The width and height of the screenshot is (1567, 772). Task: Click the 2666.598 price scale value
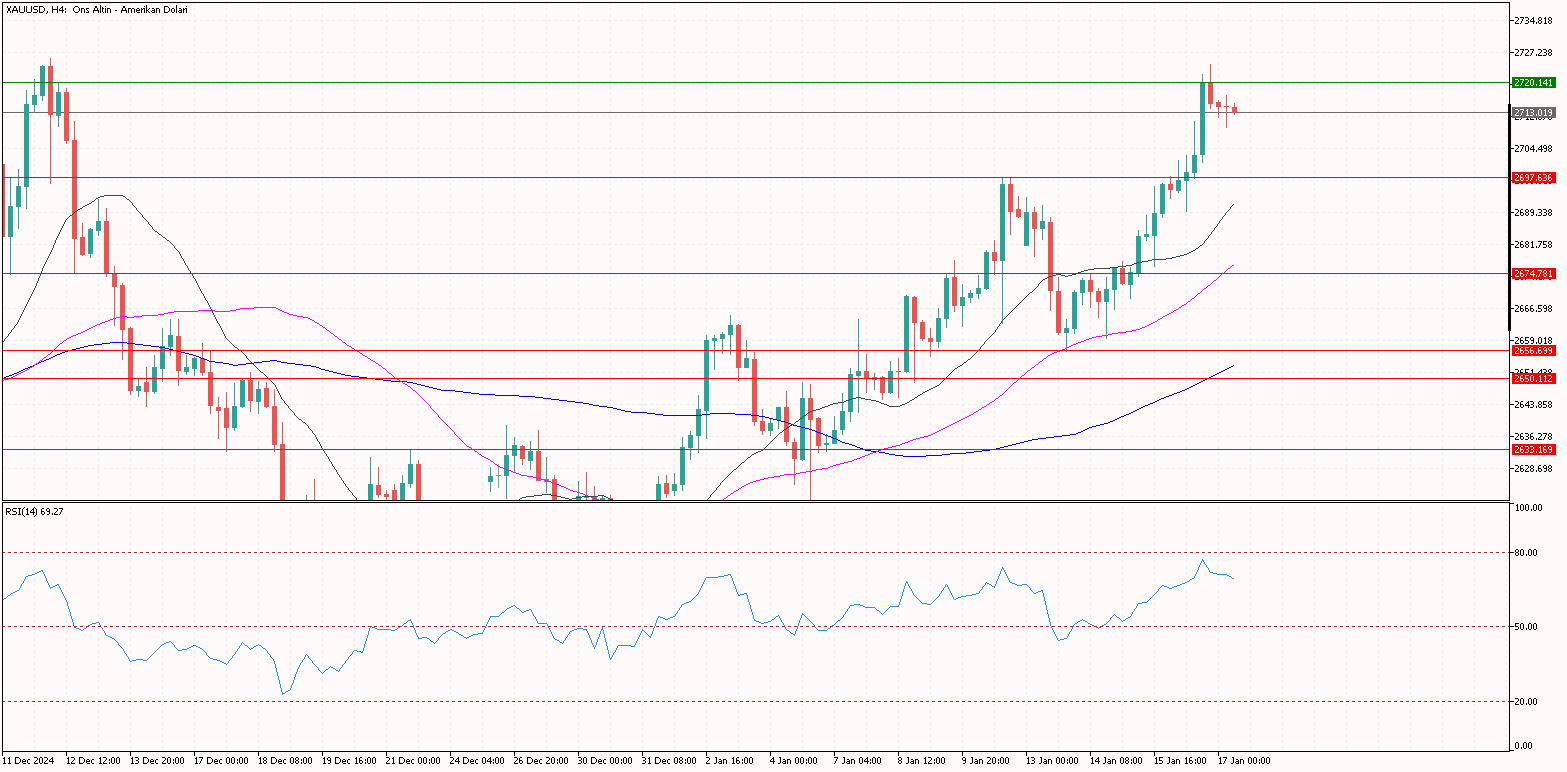click(1533, 308)
